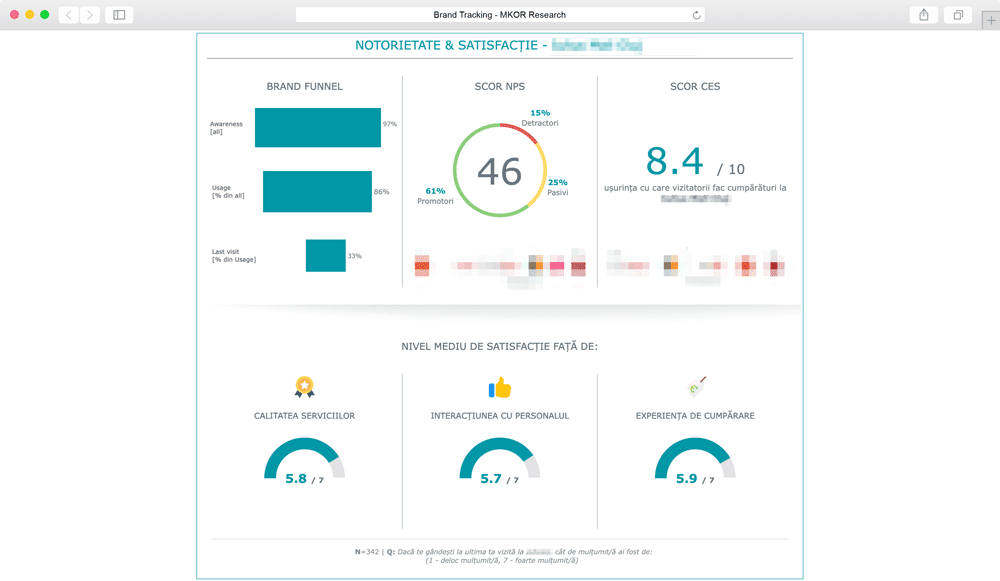Reload the page with the refresh icon
Screen dimensions: 1000x581
pos(696,15)
